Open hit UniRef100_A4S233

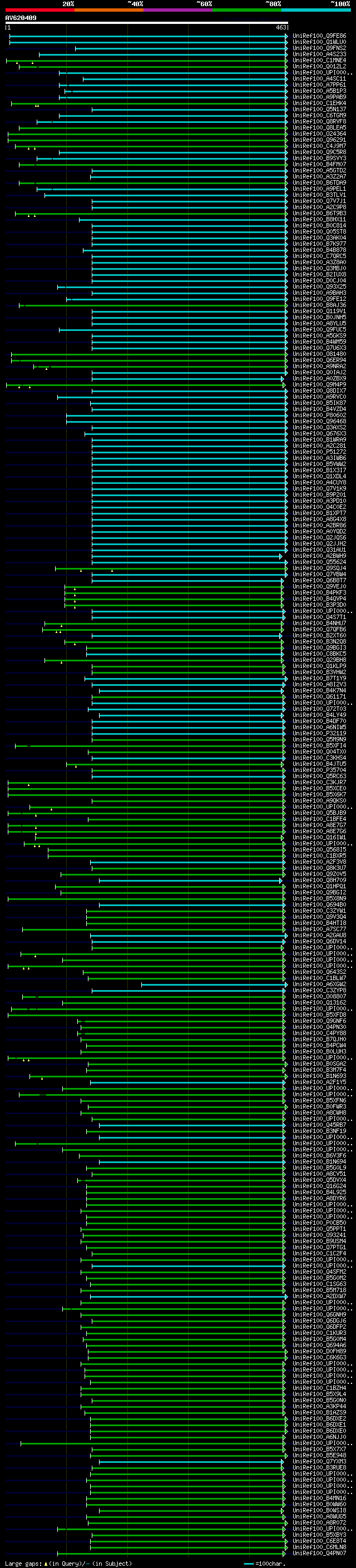[x=319, y=54]
